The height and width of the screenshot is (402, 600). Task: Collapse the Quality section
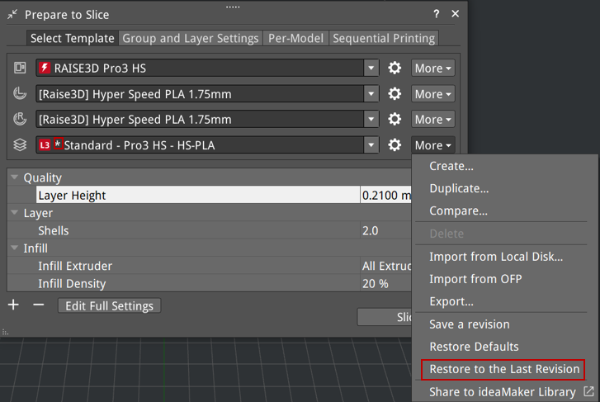pyautogui.click(x=15, y=178)
